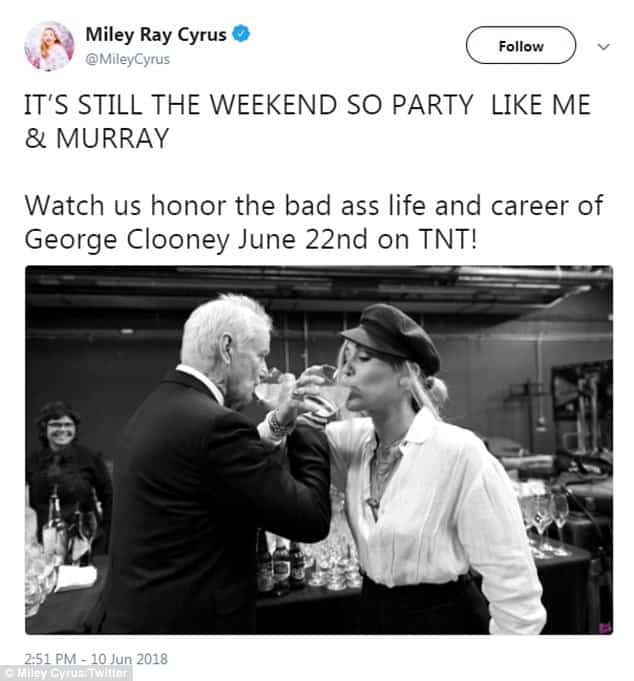The height and width of the screenshot is (681, 634).
Task: Click the bottles on the table in photo
Action: 282,563
